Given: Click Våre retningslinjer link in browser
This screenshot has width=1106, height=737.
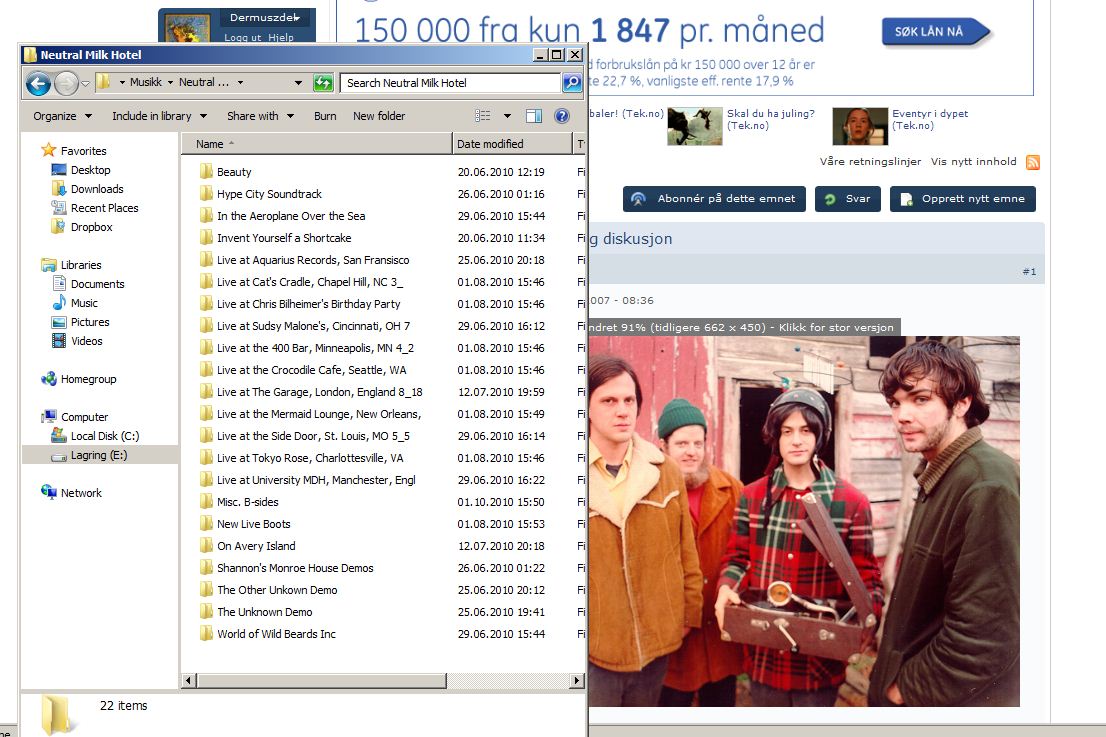Looking at the screenshot, I should click(x=870, y=162).
